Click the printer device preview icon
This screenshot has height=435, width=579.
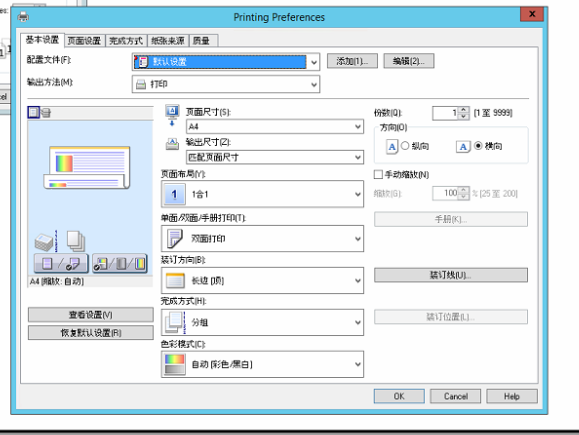click(46, 113)
